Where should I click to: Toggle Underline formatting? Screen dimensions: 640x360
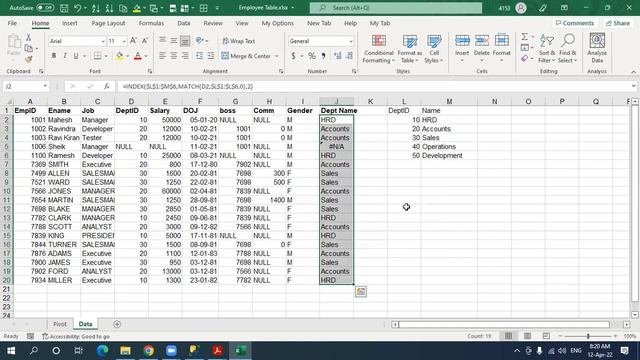click(76, 56)
